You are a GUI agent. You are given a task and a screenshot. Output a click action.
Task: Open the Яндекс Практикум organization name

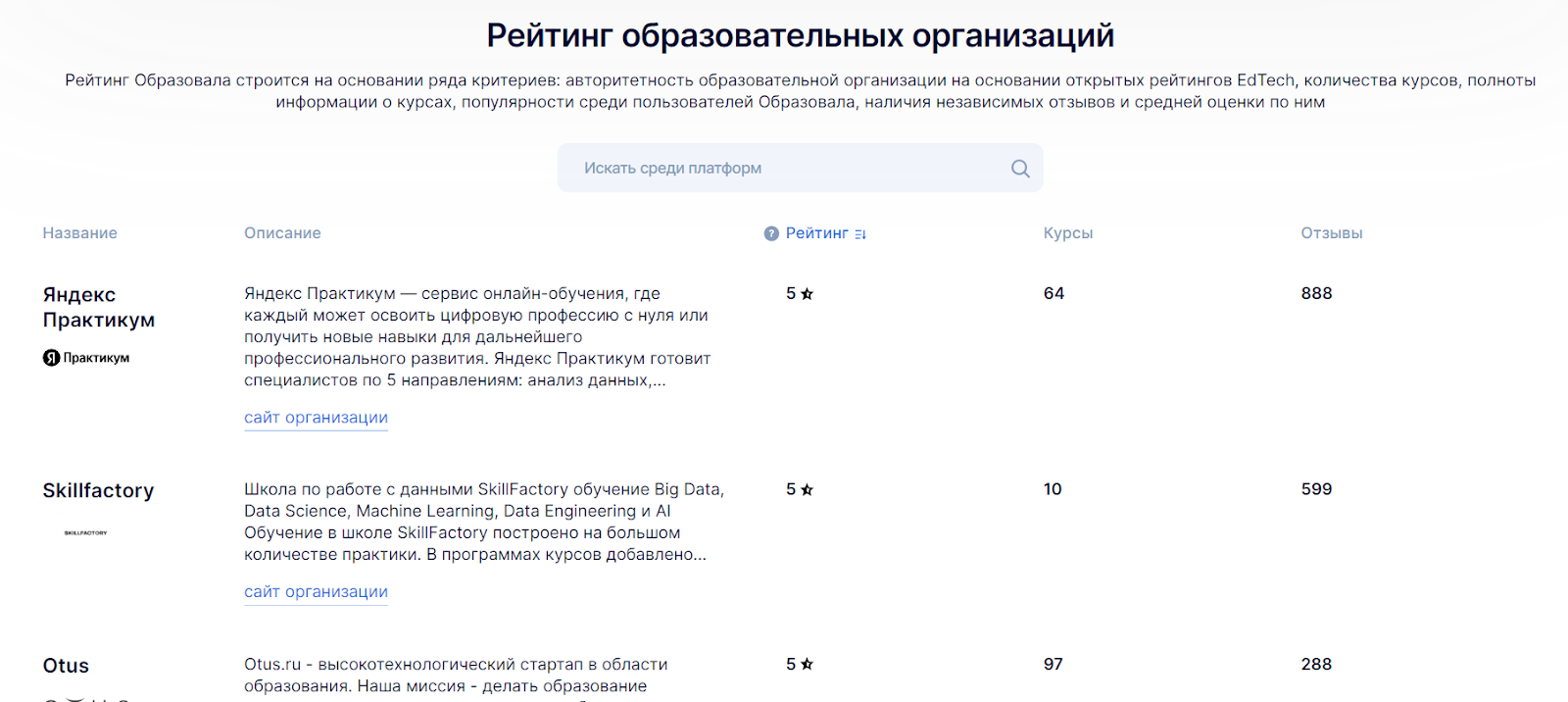(x=98, y=307)
